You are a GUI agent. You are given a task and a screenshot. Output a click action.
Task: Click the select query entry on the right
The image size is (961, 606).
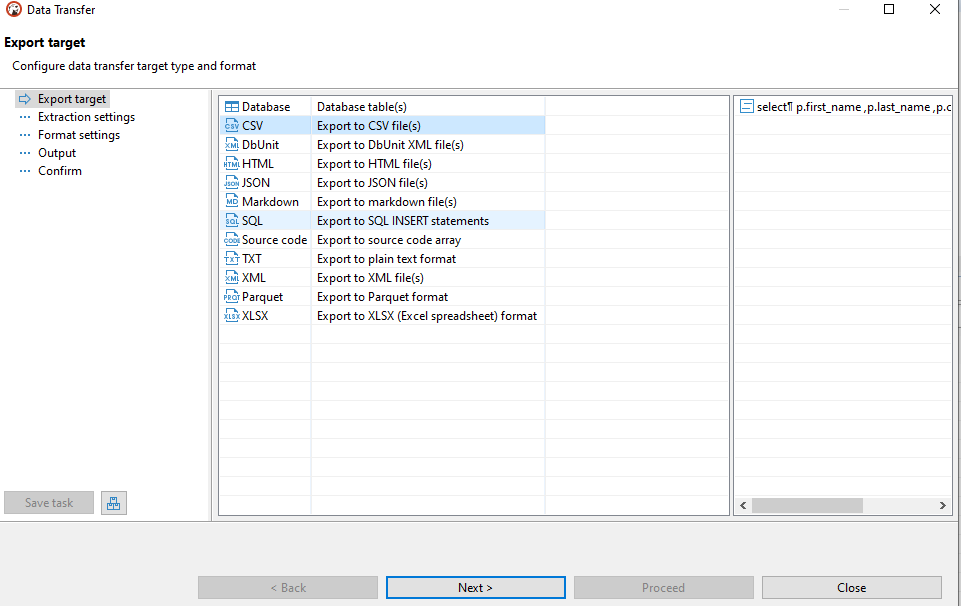[x=845, y=106]
